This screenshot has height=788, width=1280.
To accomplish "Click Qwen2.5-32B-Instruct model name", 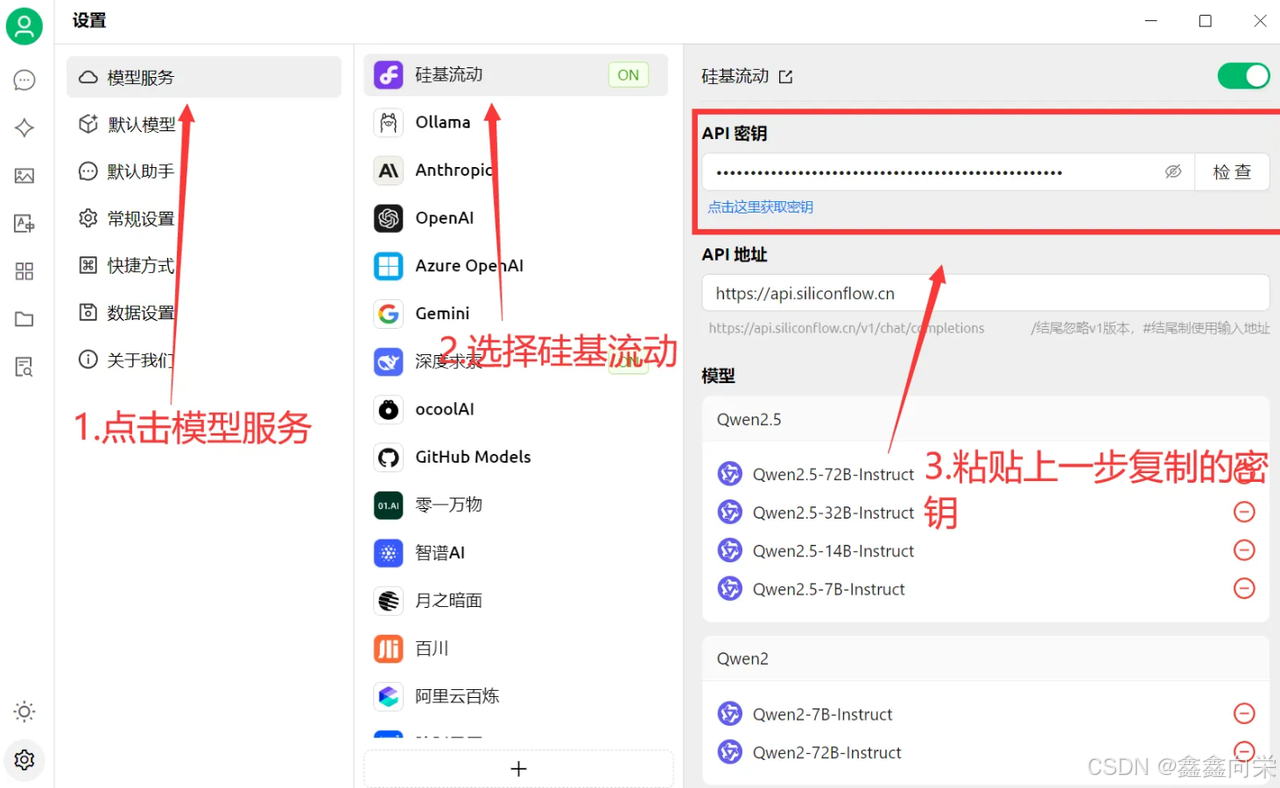I will [x=833, y=512].
